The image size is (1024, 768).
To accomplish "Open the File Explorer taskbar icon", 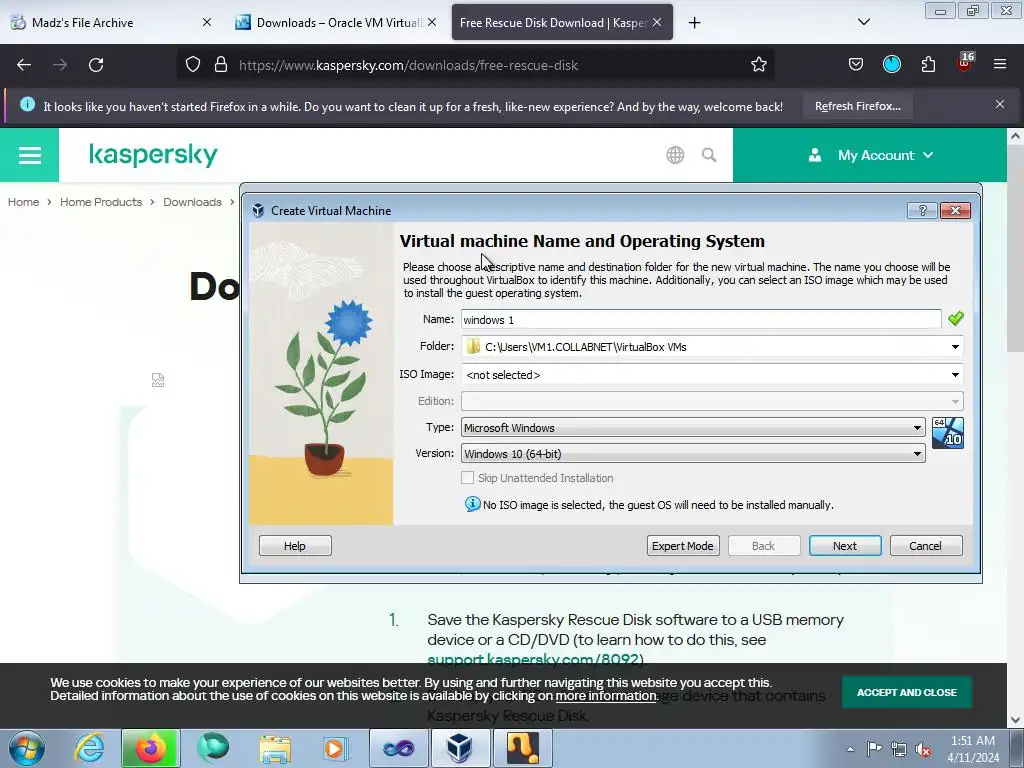I will 275,748.
